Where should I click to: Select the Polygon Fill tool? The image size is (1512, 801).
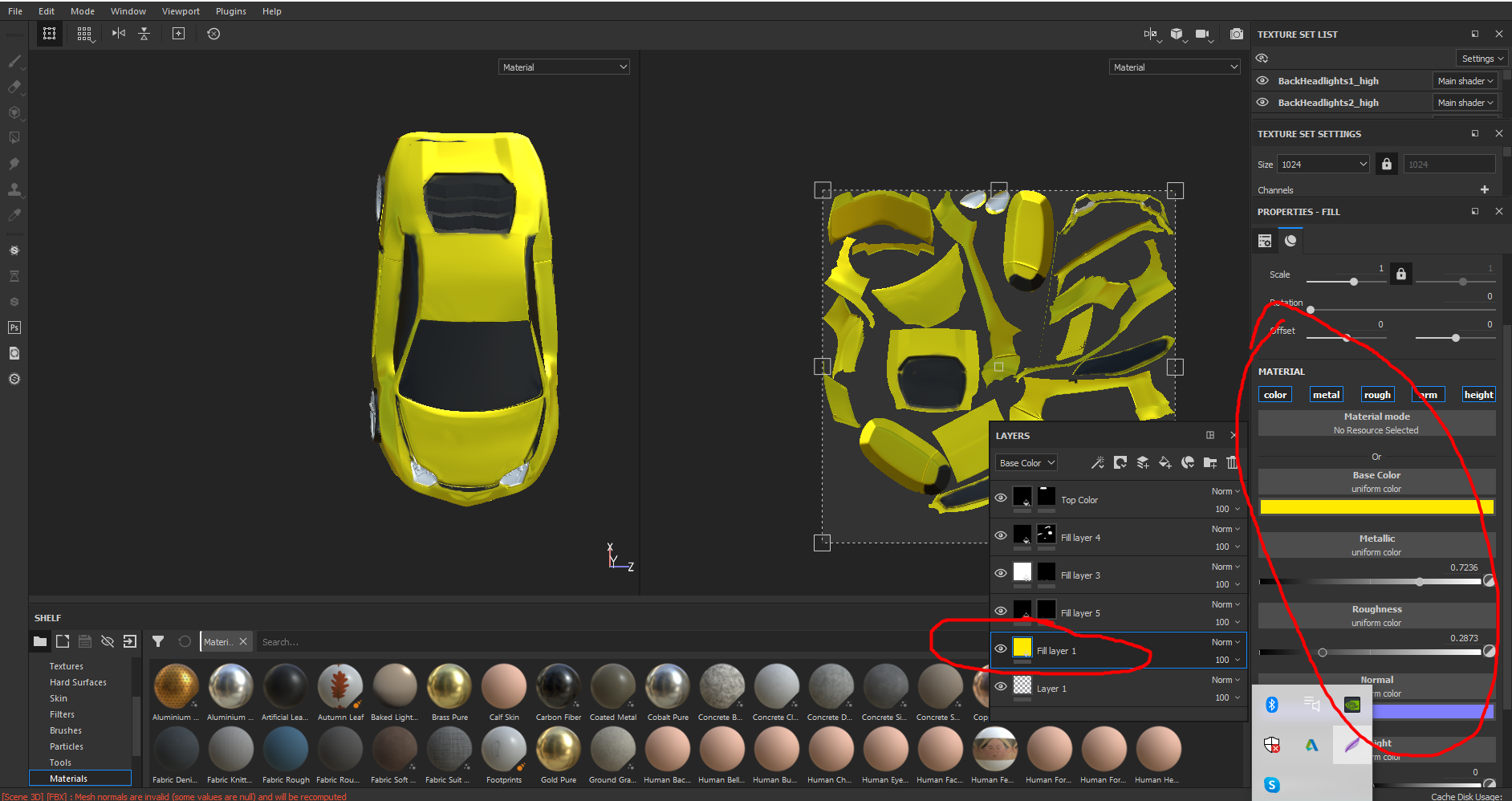[x=14, y=138]
